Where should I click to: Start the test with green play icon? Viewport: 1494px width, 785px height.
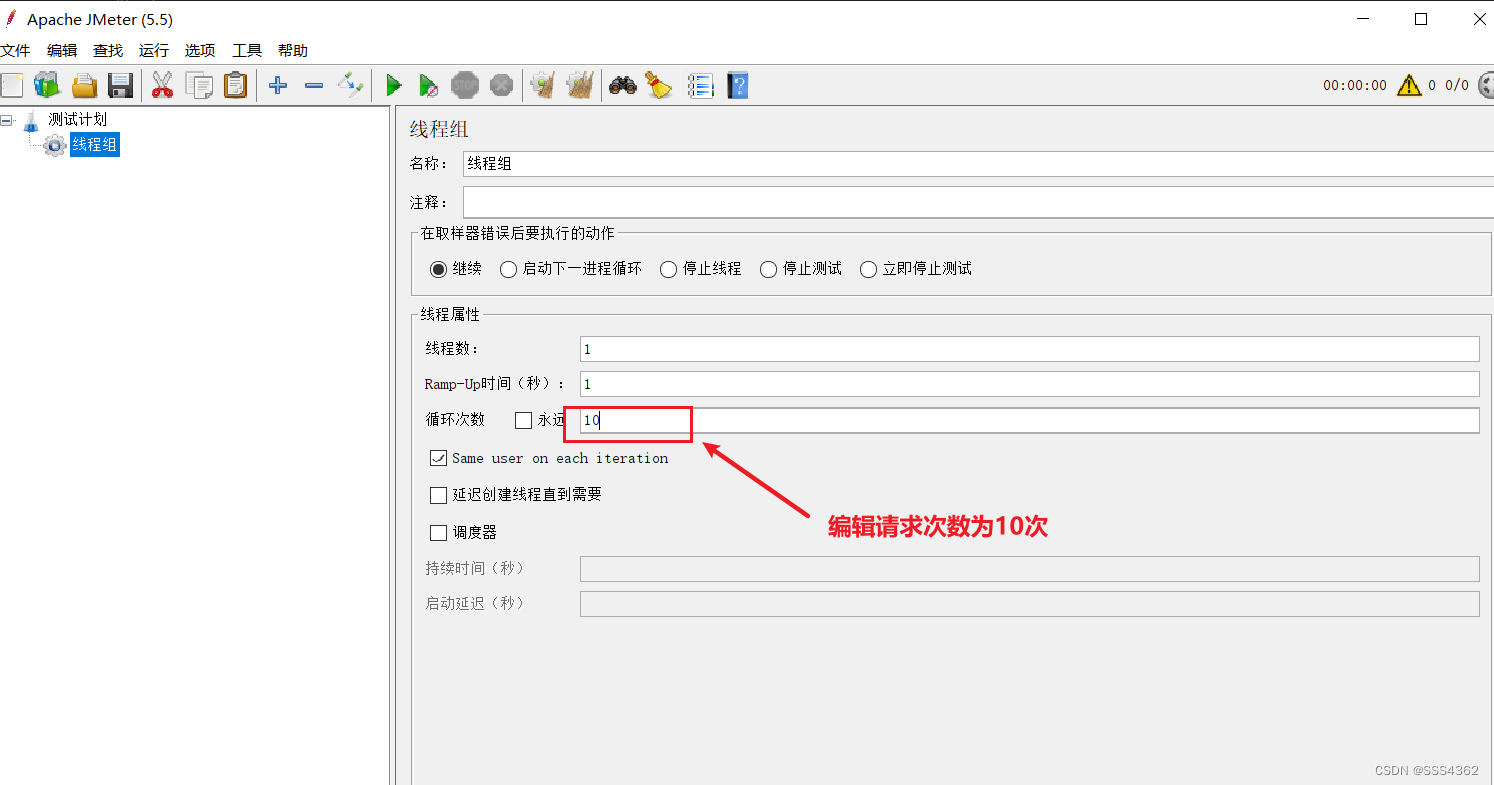pyautogui.click(x=394, y=86)
